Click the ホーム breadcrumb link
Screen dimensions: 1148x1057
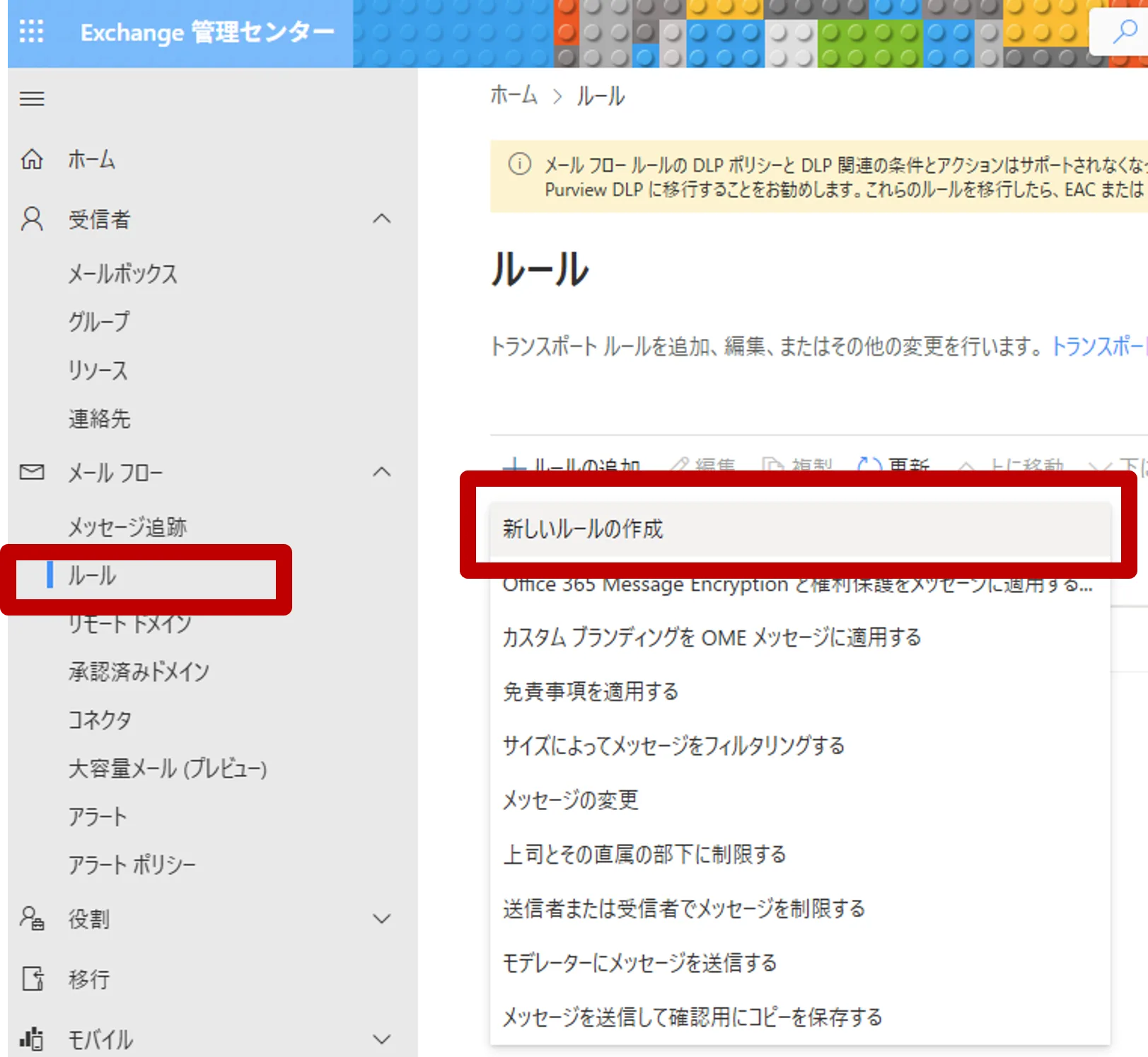pos(514,96)
